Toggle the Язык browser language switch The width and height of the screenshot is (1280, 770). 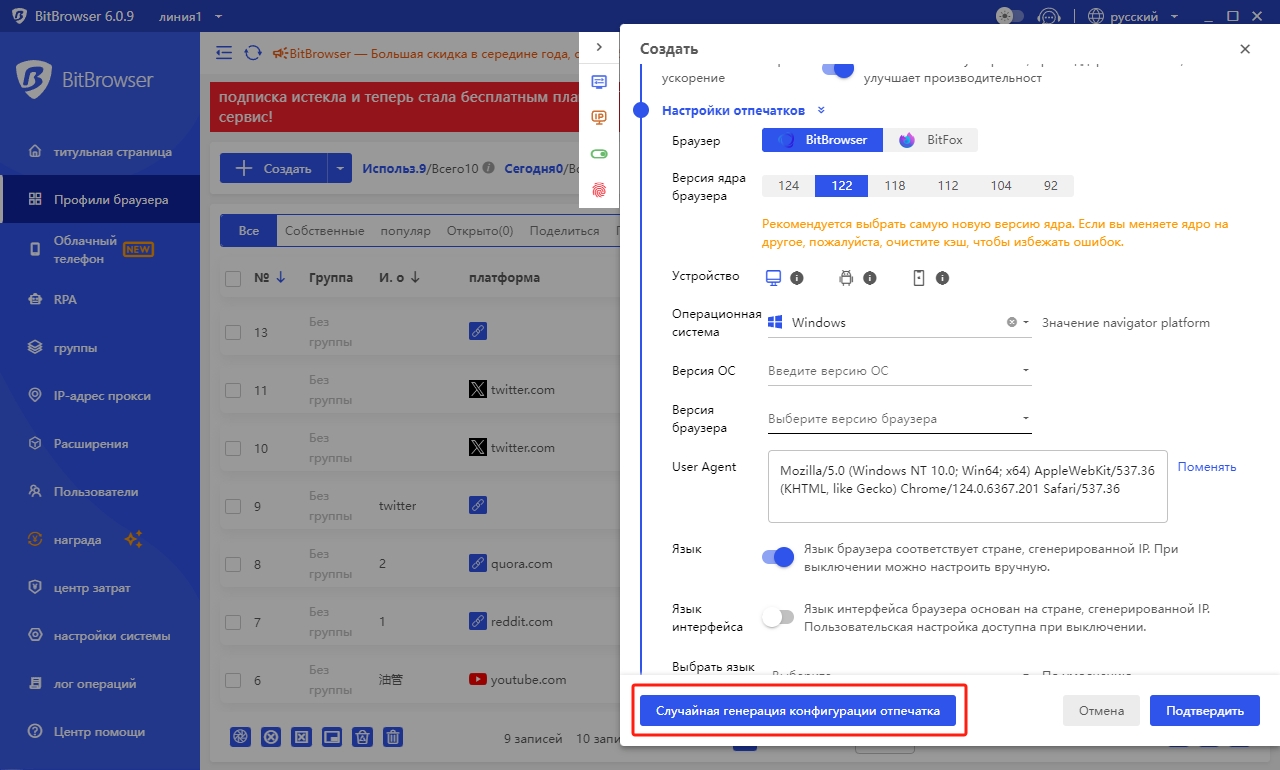pyautogui.click(x=778, y=557)
